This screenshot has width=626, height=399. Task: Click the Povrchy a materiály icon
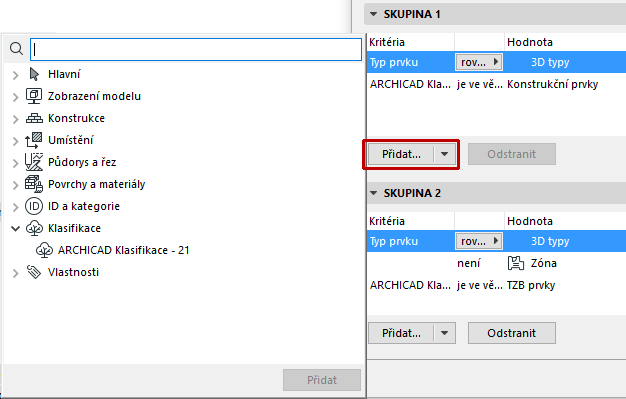(x=34, y=184)
